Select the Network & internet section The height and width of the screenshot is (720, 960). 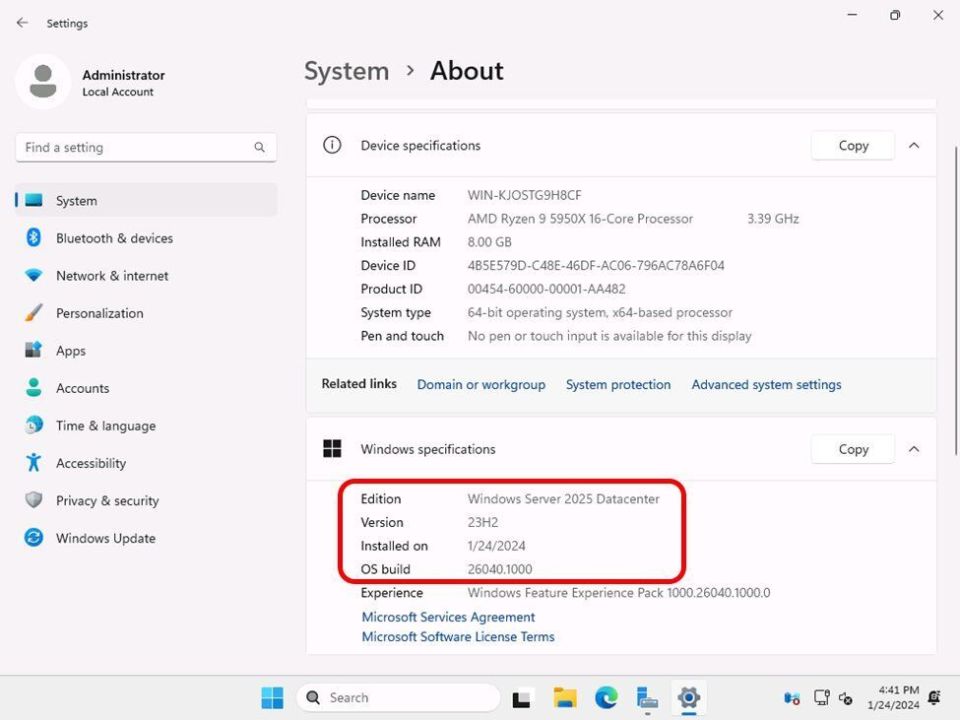pos(111,275)
